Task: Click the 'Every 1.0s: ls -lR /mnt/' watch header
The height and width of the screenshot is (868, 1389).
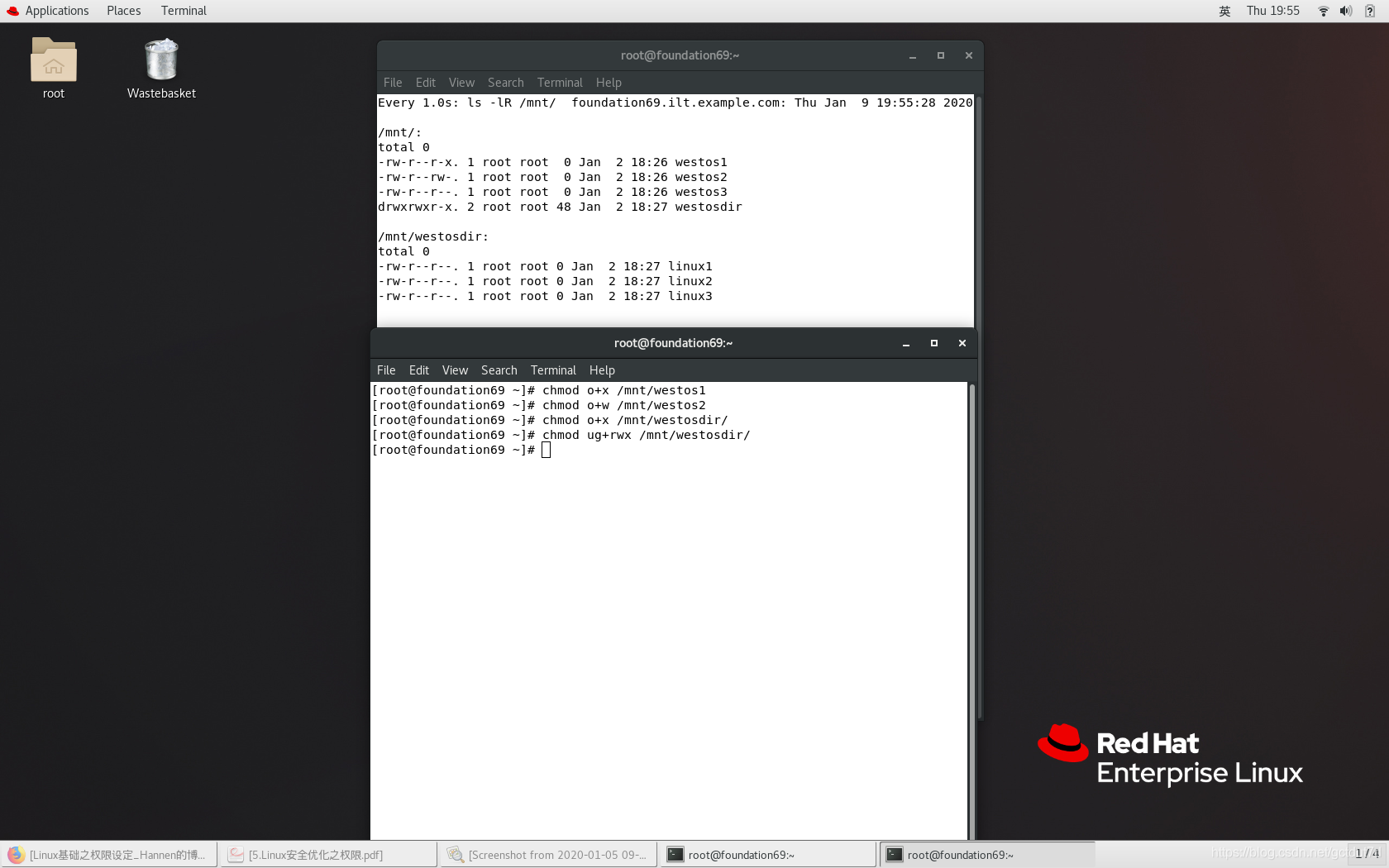Action: (467, 103)
